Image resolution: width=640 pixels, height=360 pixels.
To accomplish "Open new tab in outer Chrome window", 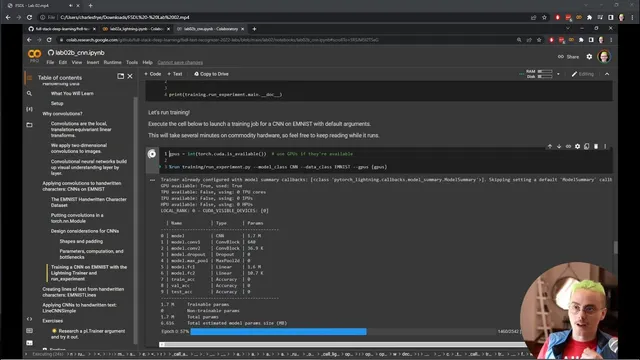I will tap(91, 6).
